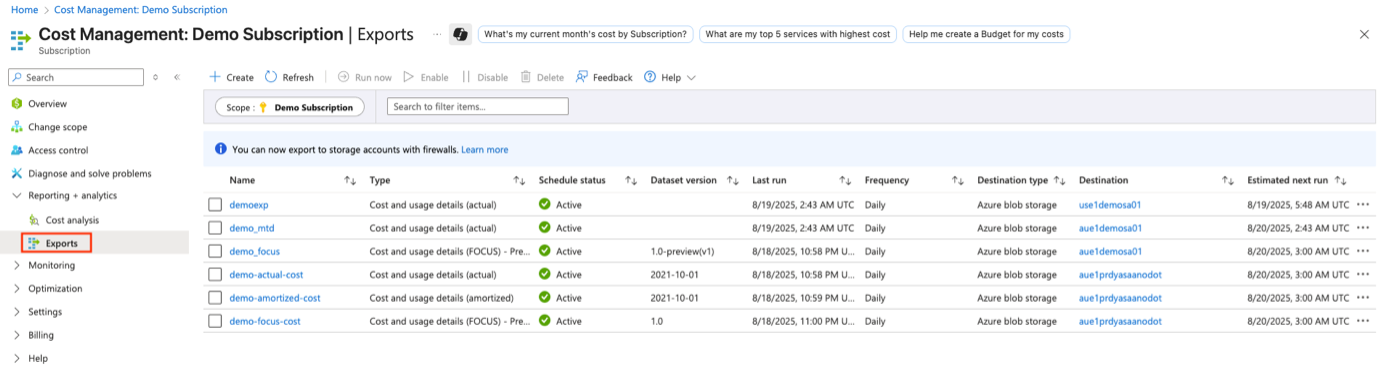Close the Exports blade with X
The image size is (1384, 378).
(1364, 34)
